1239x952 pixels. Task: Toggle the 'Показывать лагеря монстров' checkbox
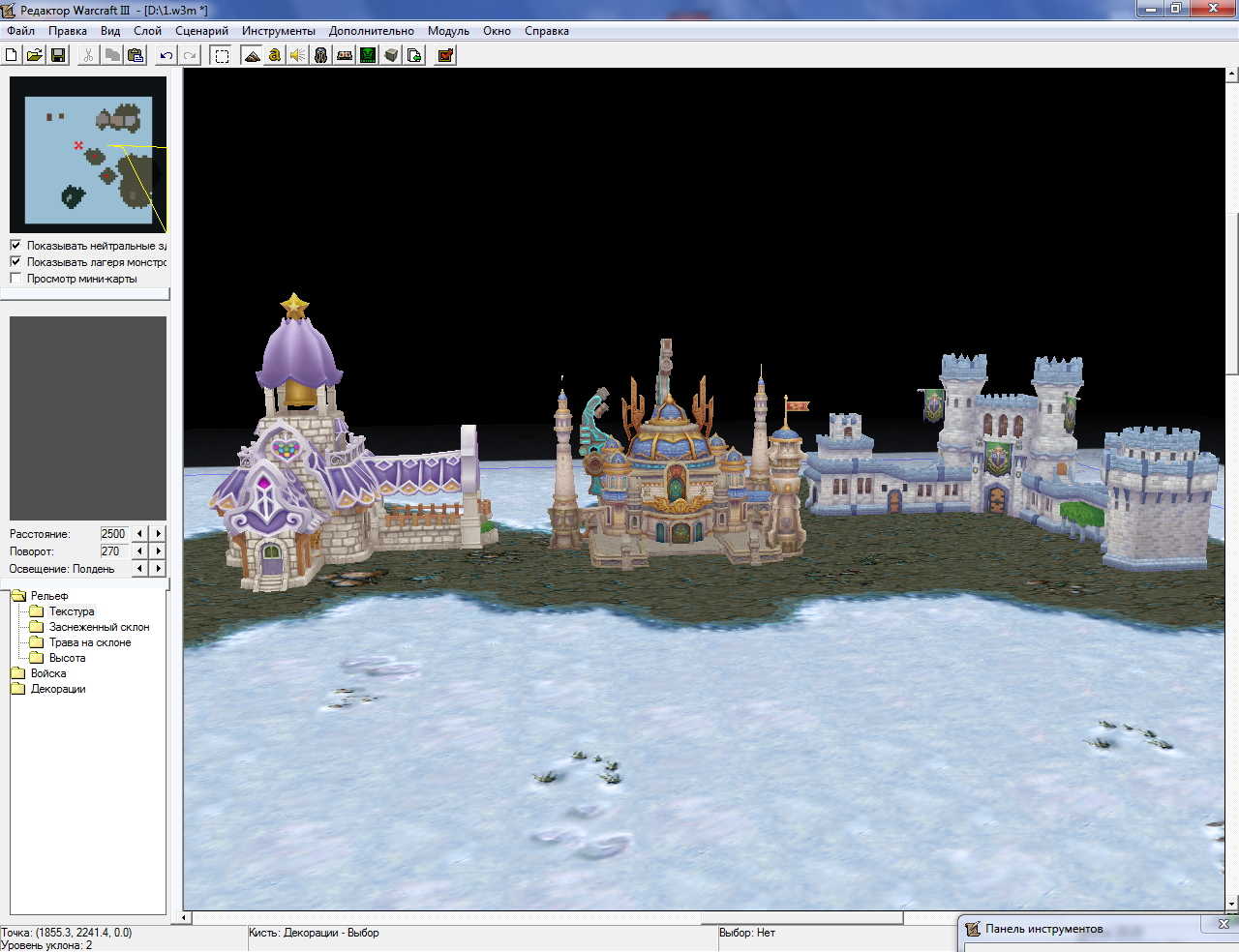(x=15, y=262)
